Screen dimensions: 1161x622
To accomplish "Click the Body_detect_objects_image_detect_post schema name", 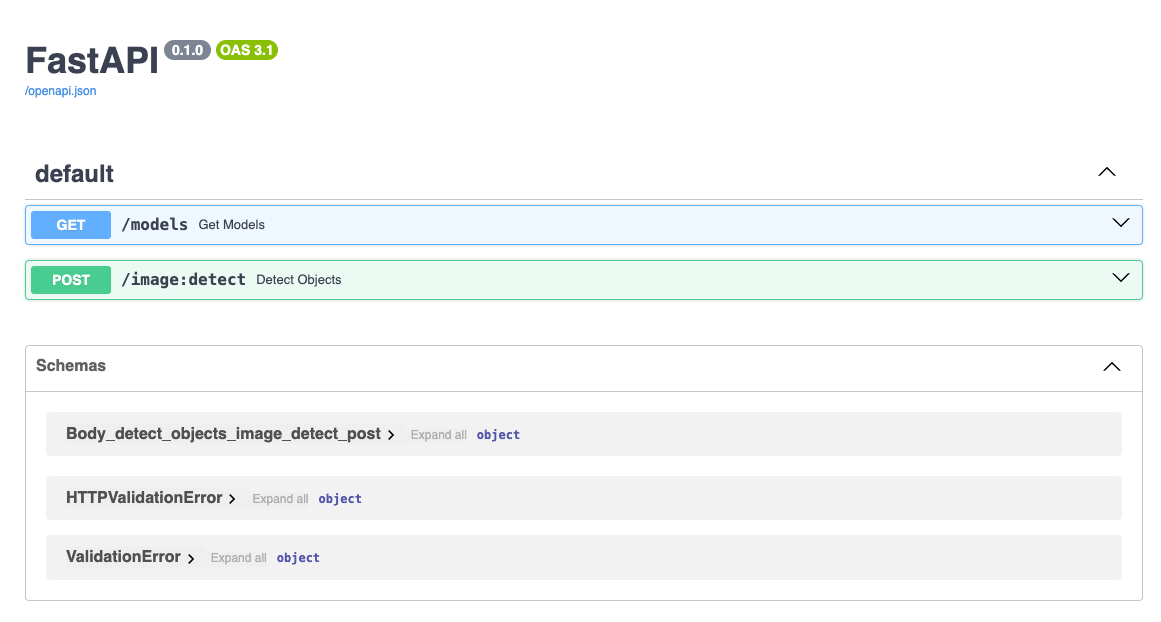I will tap(223, 434).
